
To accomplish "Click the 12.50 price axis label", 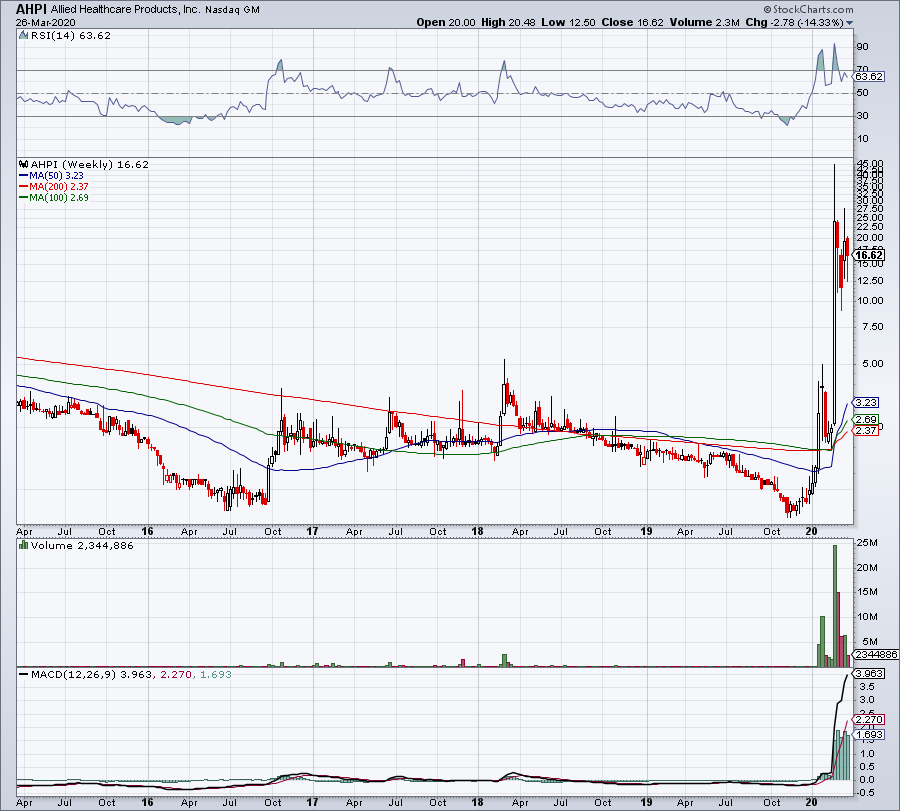I will [870, 280].
